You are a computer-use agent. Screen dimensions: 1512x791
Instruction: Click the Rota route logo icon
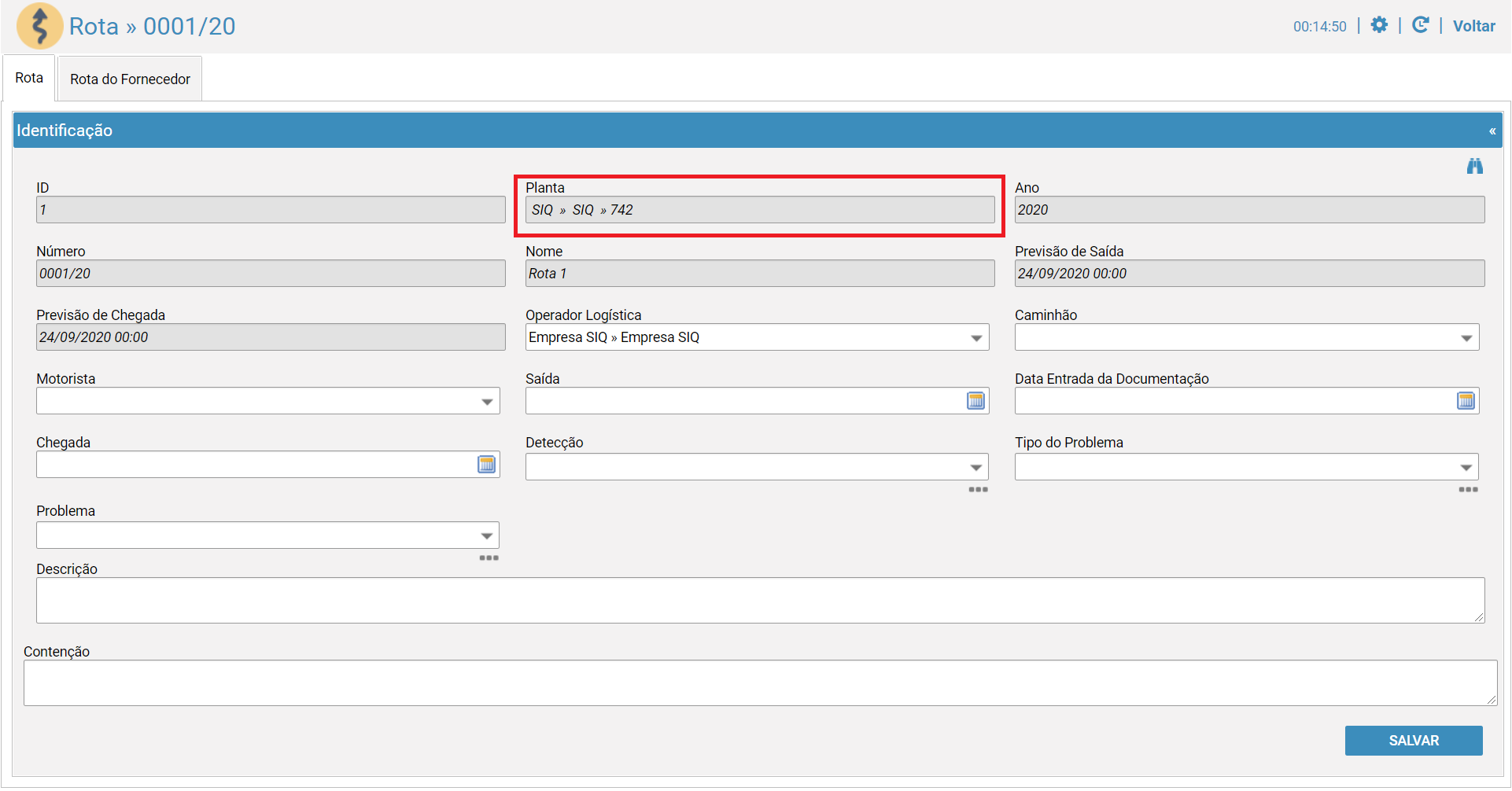[x=39, y=26]
